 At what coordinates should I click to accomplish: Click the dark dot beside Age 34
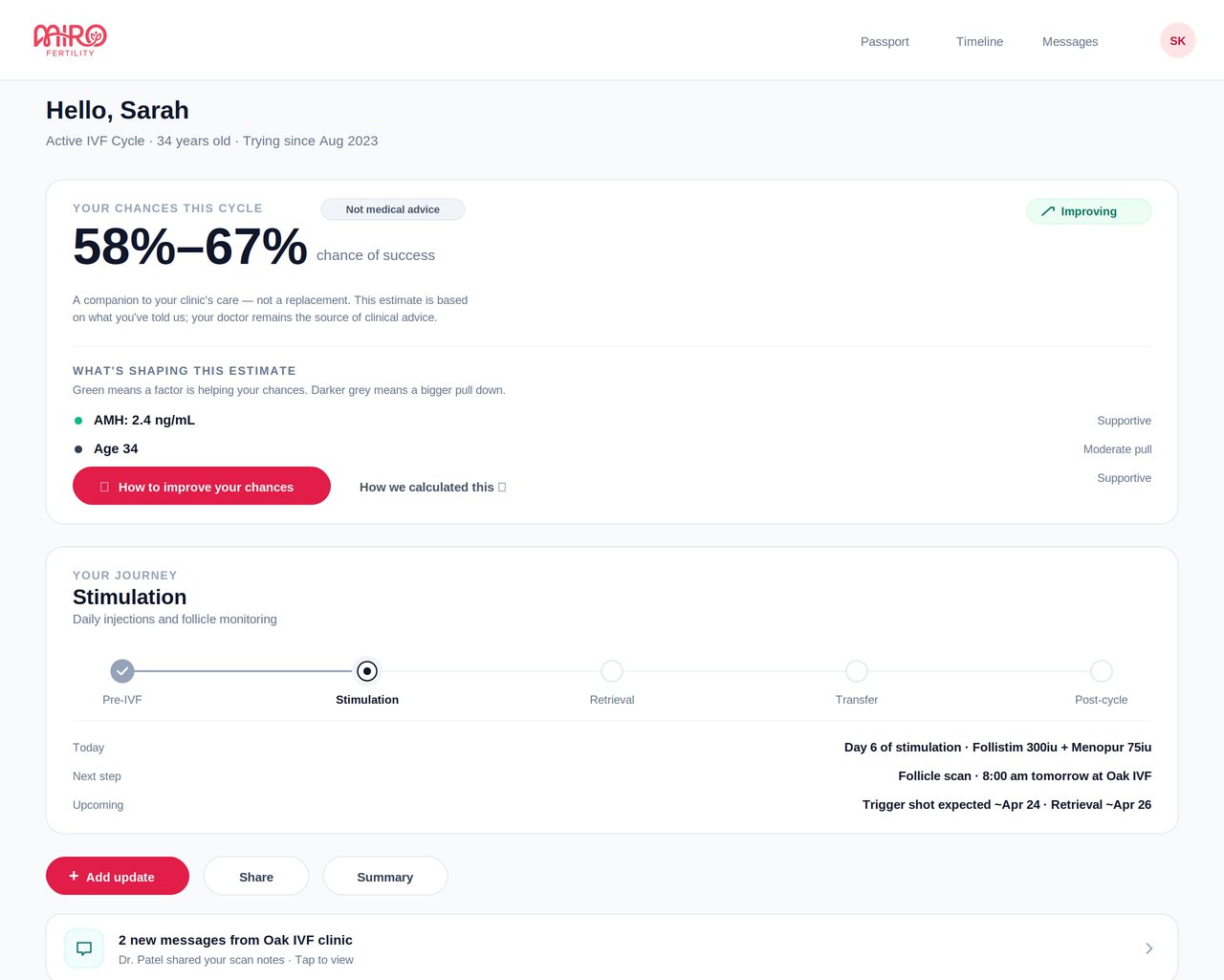[78, 449]
